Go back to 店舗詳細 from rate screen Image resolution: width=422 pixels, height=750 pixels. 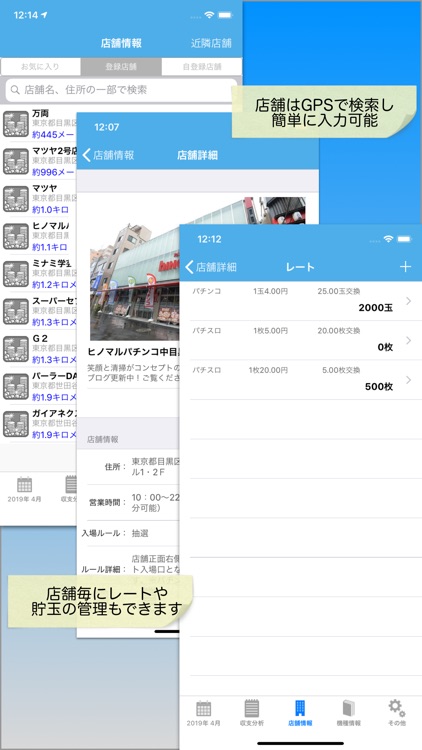[211, 267]
